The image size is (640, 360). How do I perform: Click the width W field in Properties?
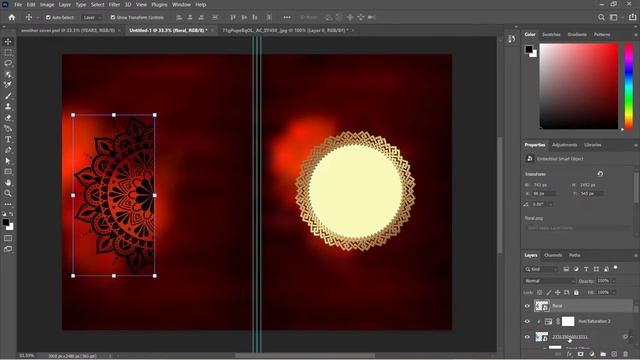tap(544, 185)
